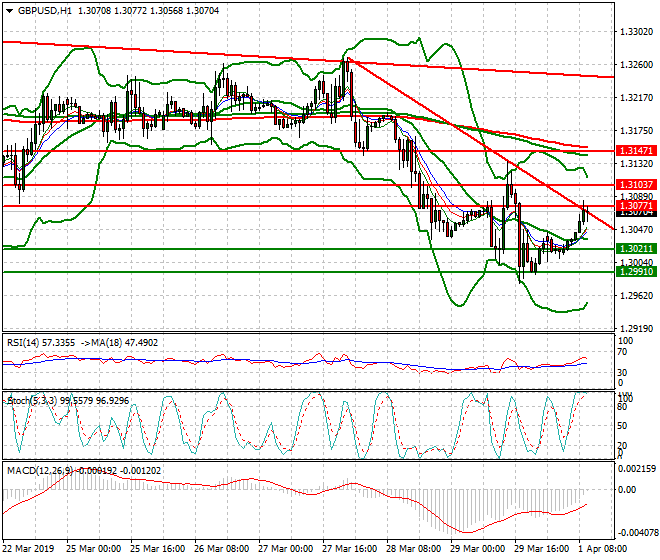Click the green 1.29910 support label
660x560 pixels.
(636, 272)
